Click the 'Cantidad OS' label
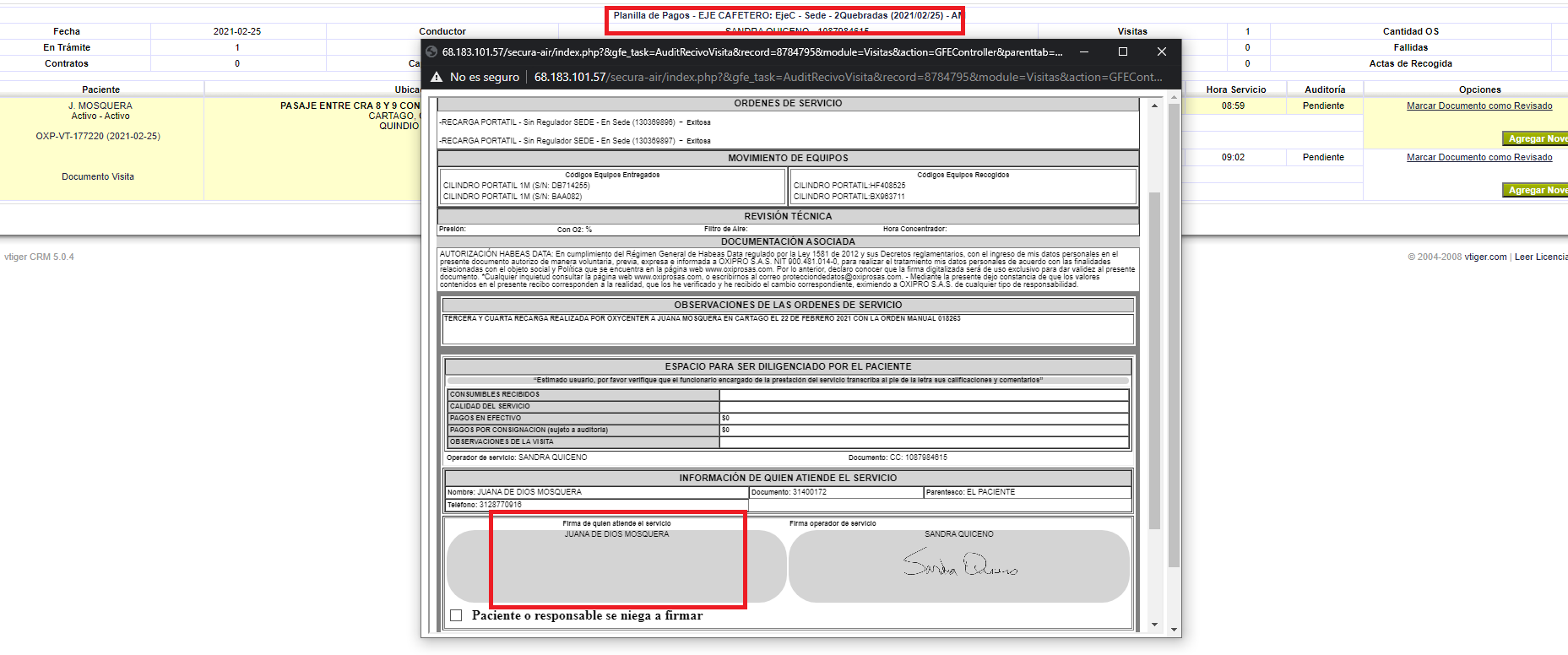Image resolution: width=1568 pixels, height=655 pixels. tap(1411, 31)
